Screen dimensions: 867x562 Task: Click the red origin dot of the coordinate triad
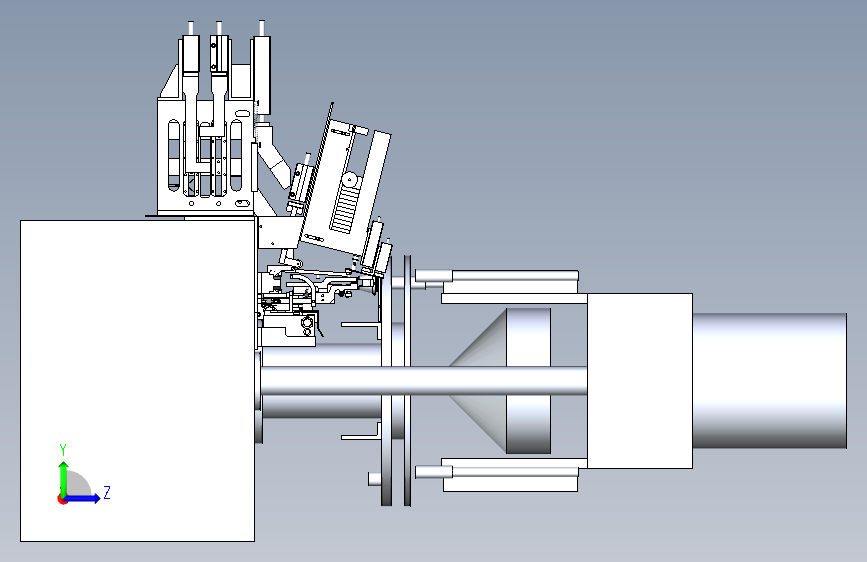tap(61, 499)
